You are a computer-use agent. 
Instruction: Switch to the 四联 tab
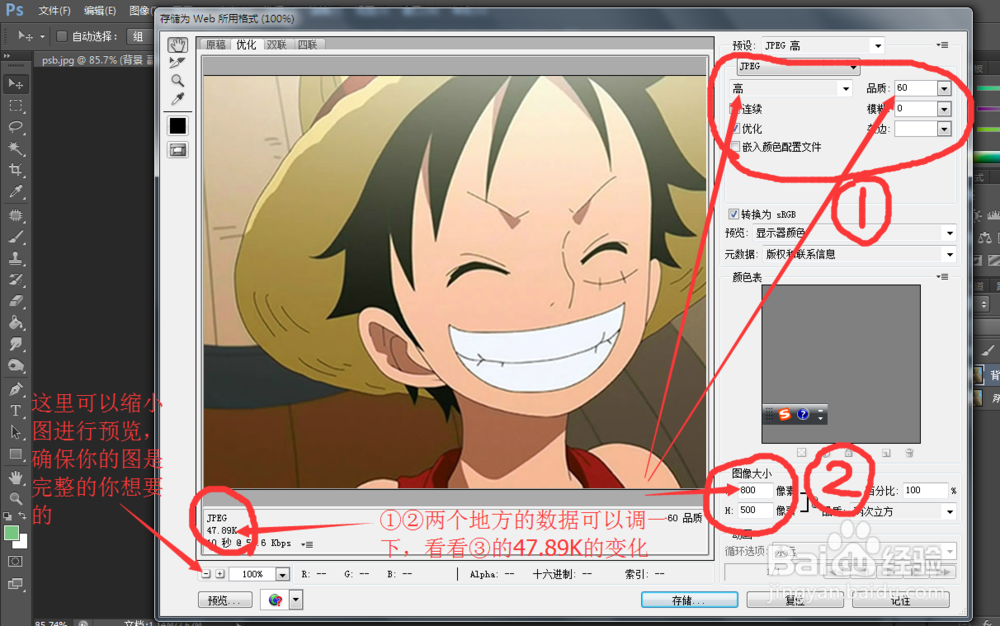[x=307, y=45]
